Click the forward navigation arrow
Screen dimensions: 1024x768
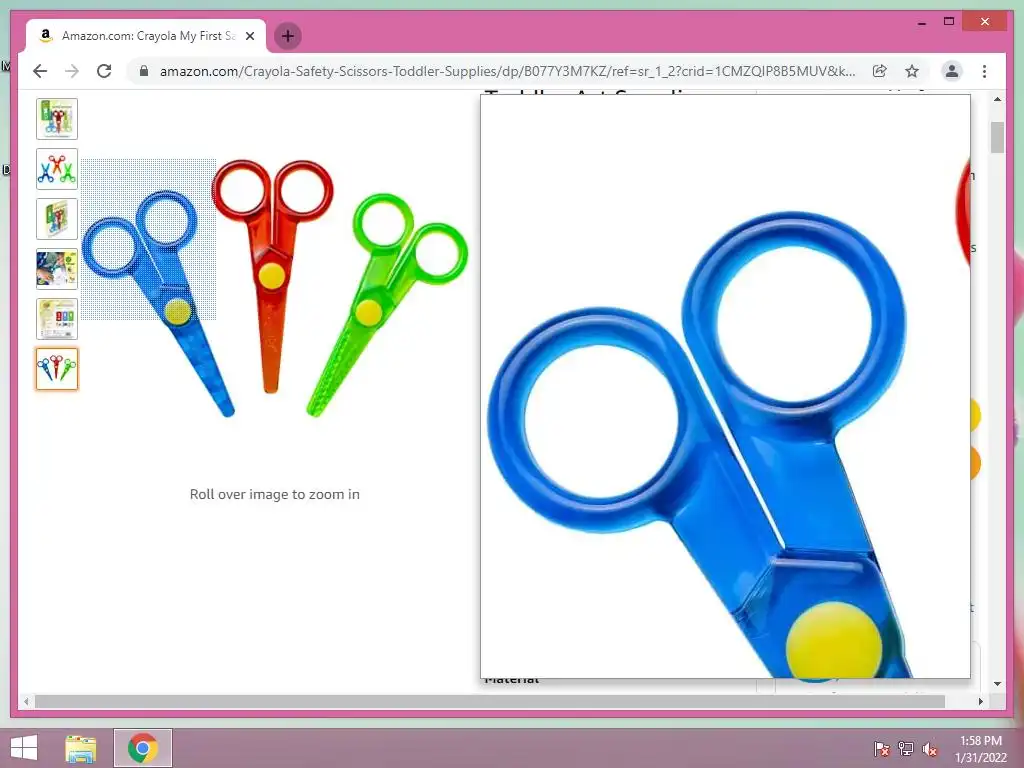tap(72, 71)
